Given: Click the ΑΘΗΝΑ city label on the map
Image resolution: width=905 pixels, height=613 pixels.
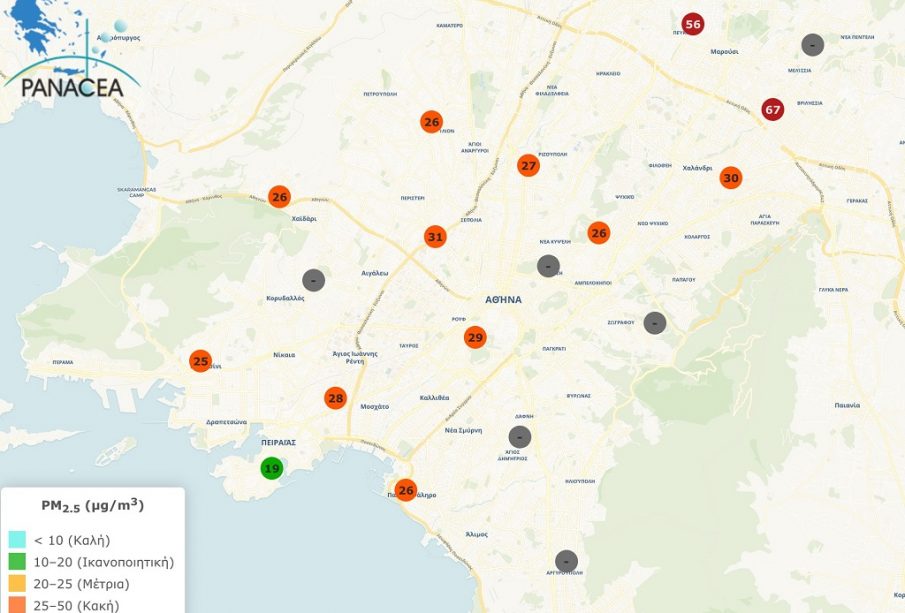Looking at the screenshot, I should (503, 299).
